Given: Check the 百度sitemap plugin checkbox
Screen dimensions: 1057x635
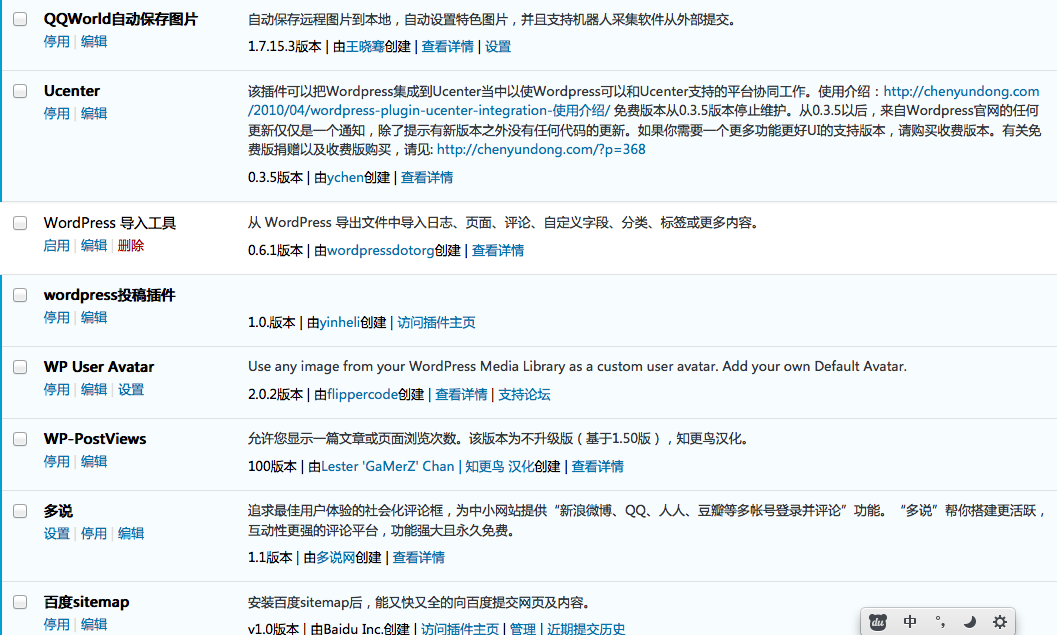Looking at the screenshot, I should click(20, 602).
